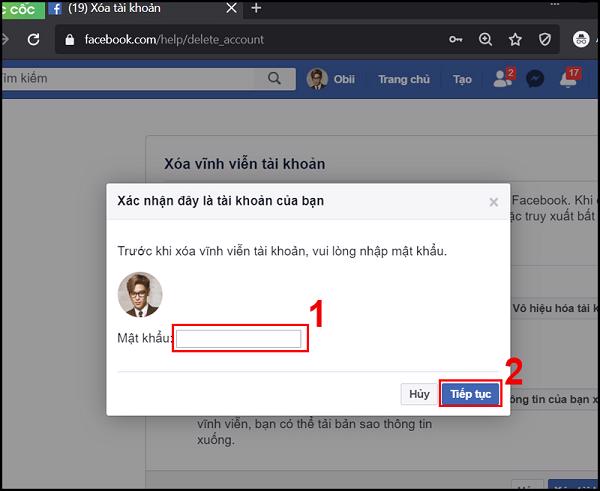Select the Xóa tài khoản browser tab

point(140,9)
